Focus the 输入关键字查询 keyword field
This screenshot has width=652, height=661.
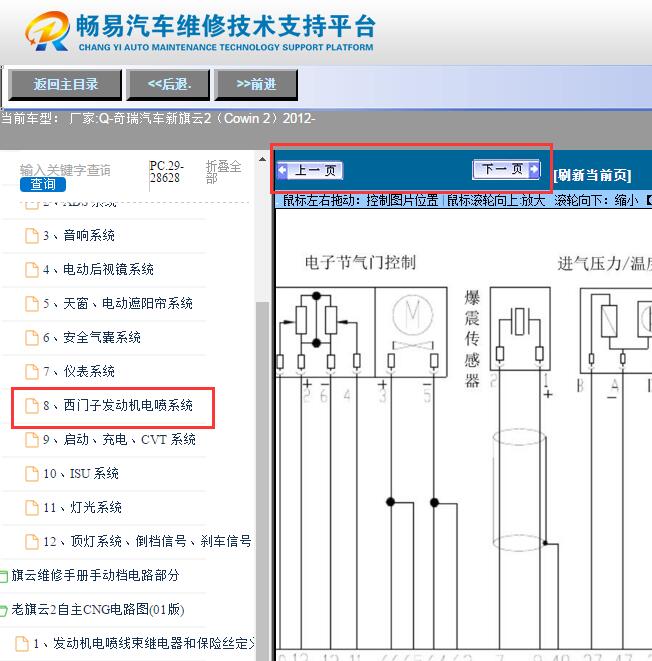(x=65, y=170)
